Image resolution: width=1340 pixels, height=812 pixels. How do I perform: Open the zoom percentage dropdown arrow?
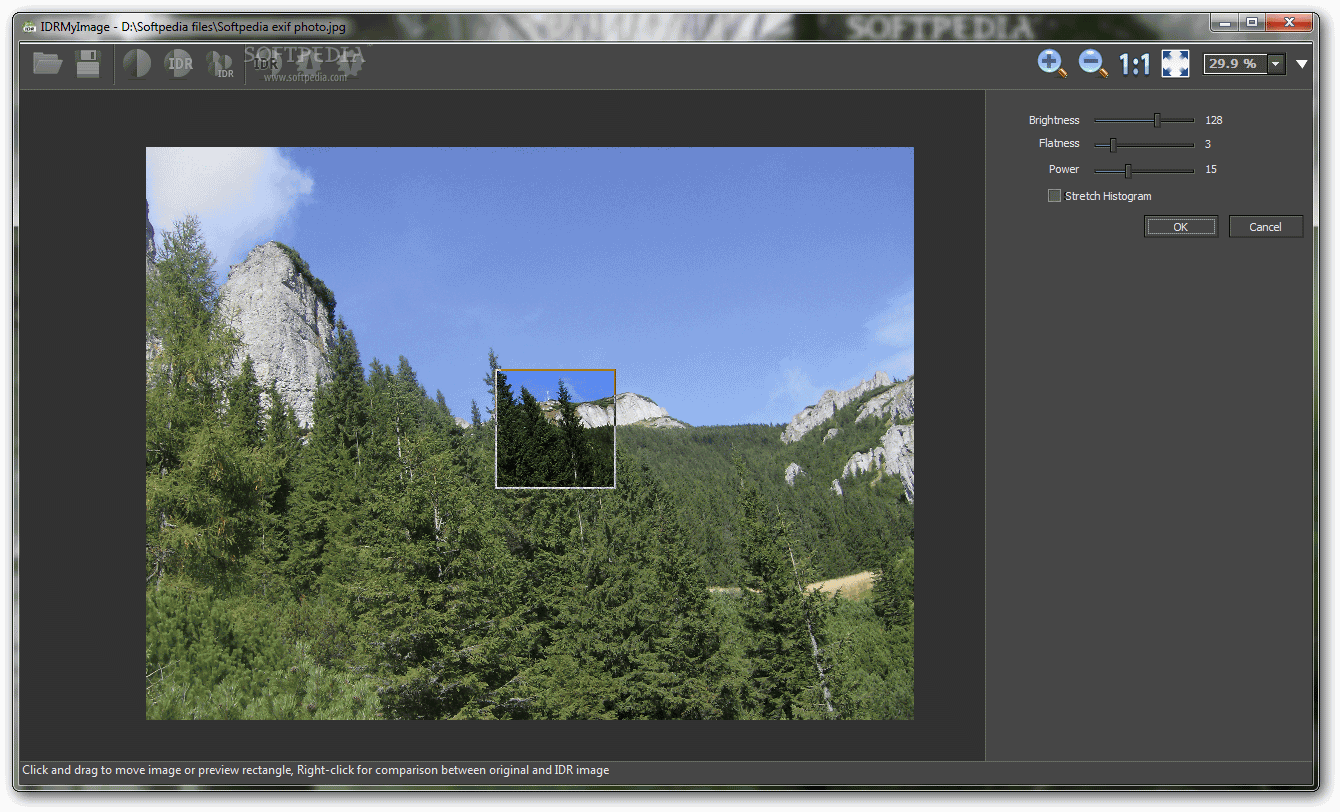pos(1276,64)
